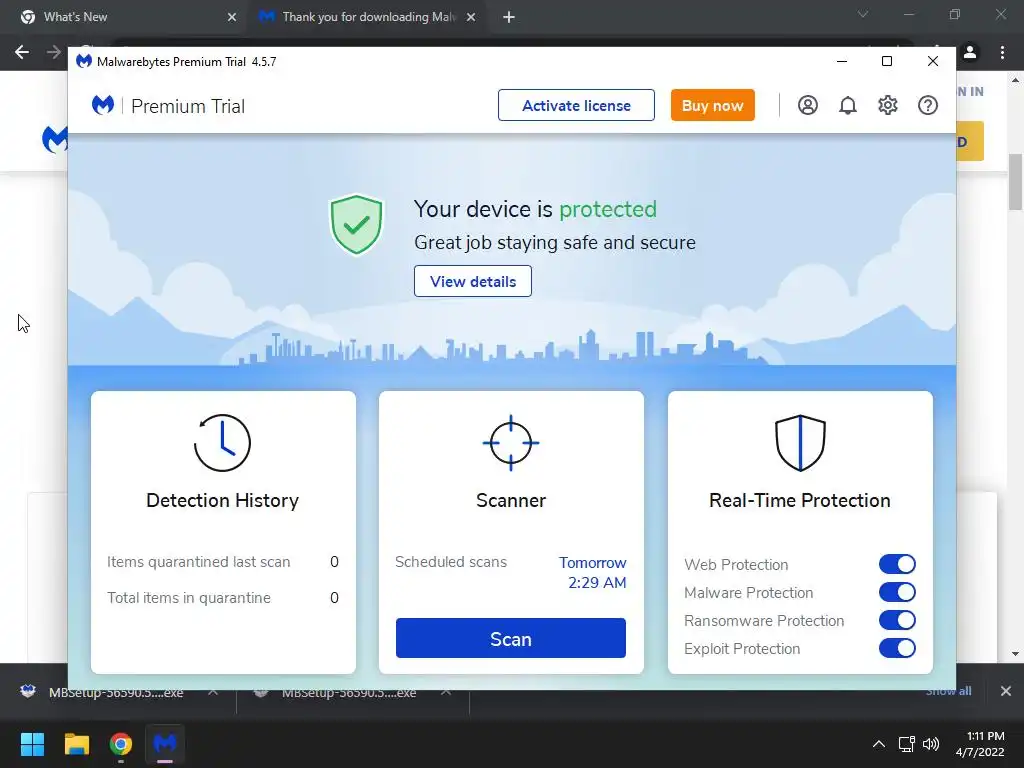
Task: Click the Malware Protection label
Action: click(x=748, y=592)
